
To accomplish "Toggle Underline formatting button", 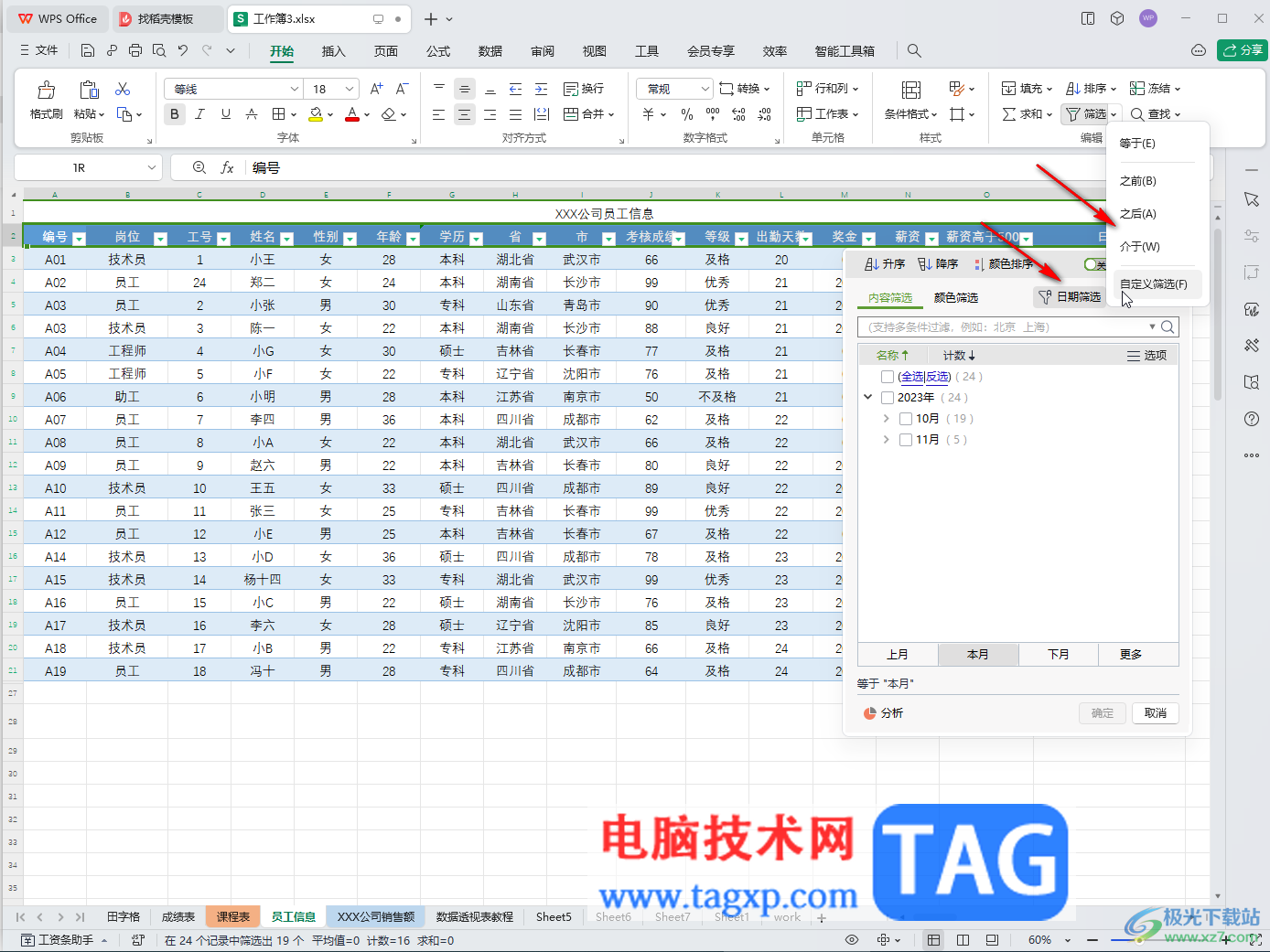I will click(225, 114).
